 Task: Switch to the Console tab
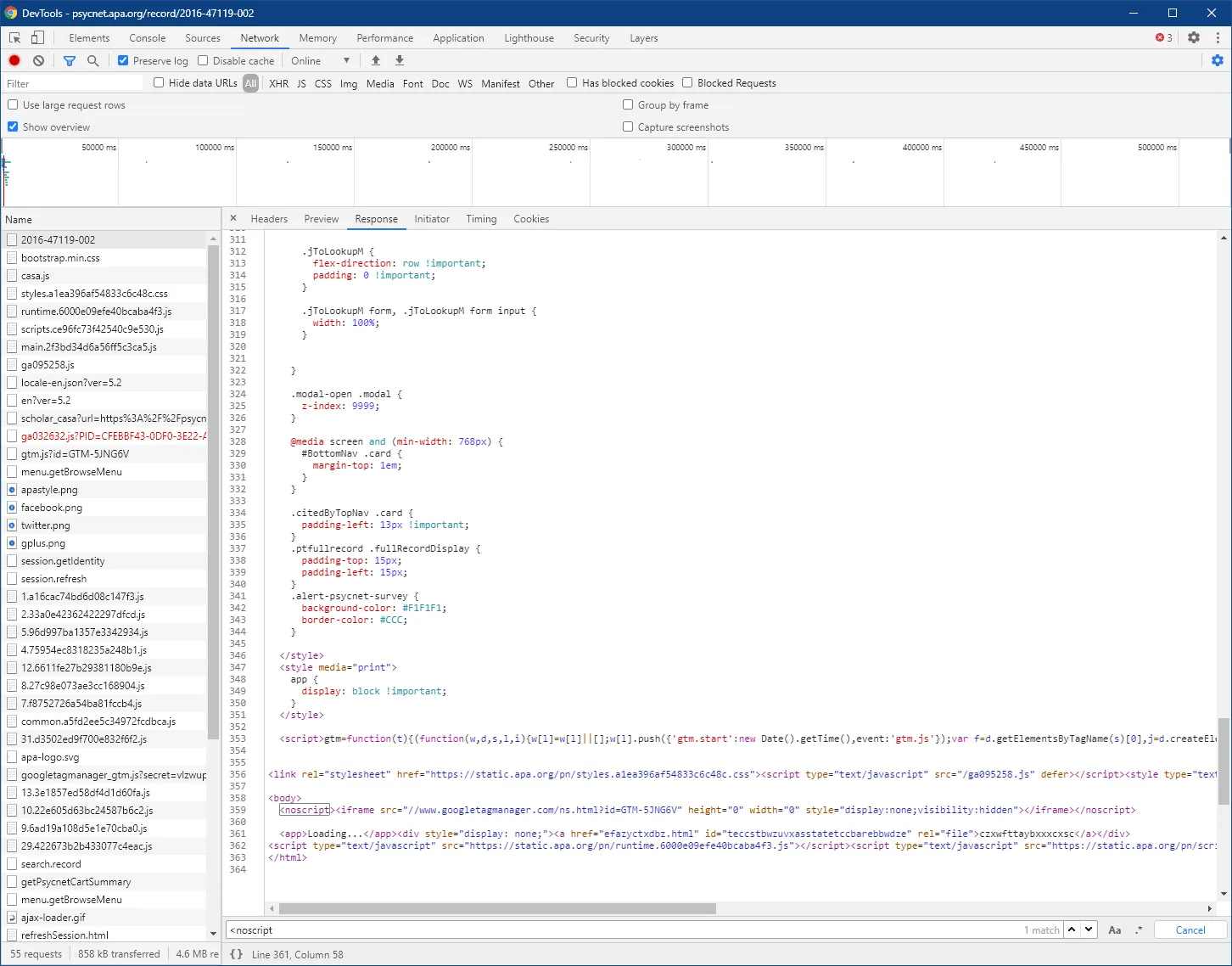147,38
